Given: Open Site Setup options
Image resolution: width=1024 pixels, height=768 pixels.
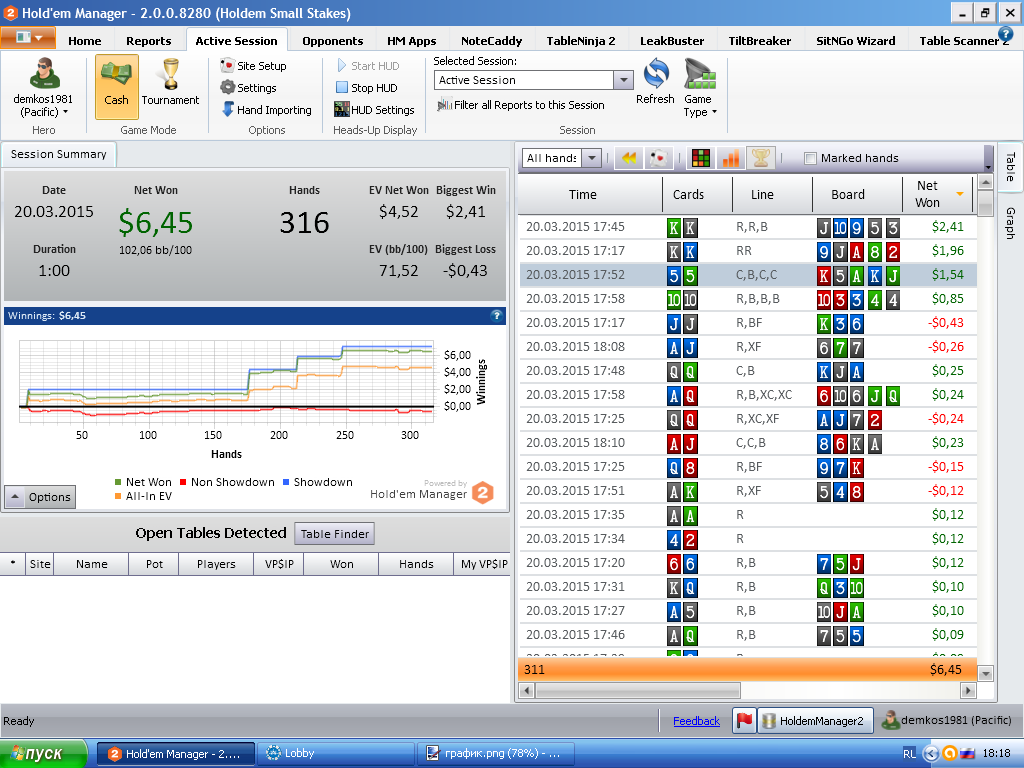Looking at the screenshot, I should pos(254,66).
